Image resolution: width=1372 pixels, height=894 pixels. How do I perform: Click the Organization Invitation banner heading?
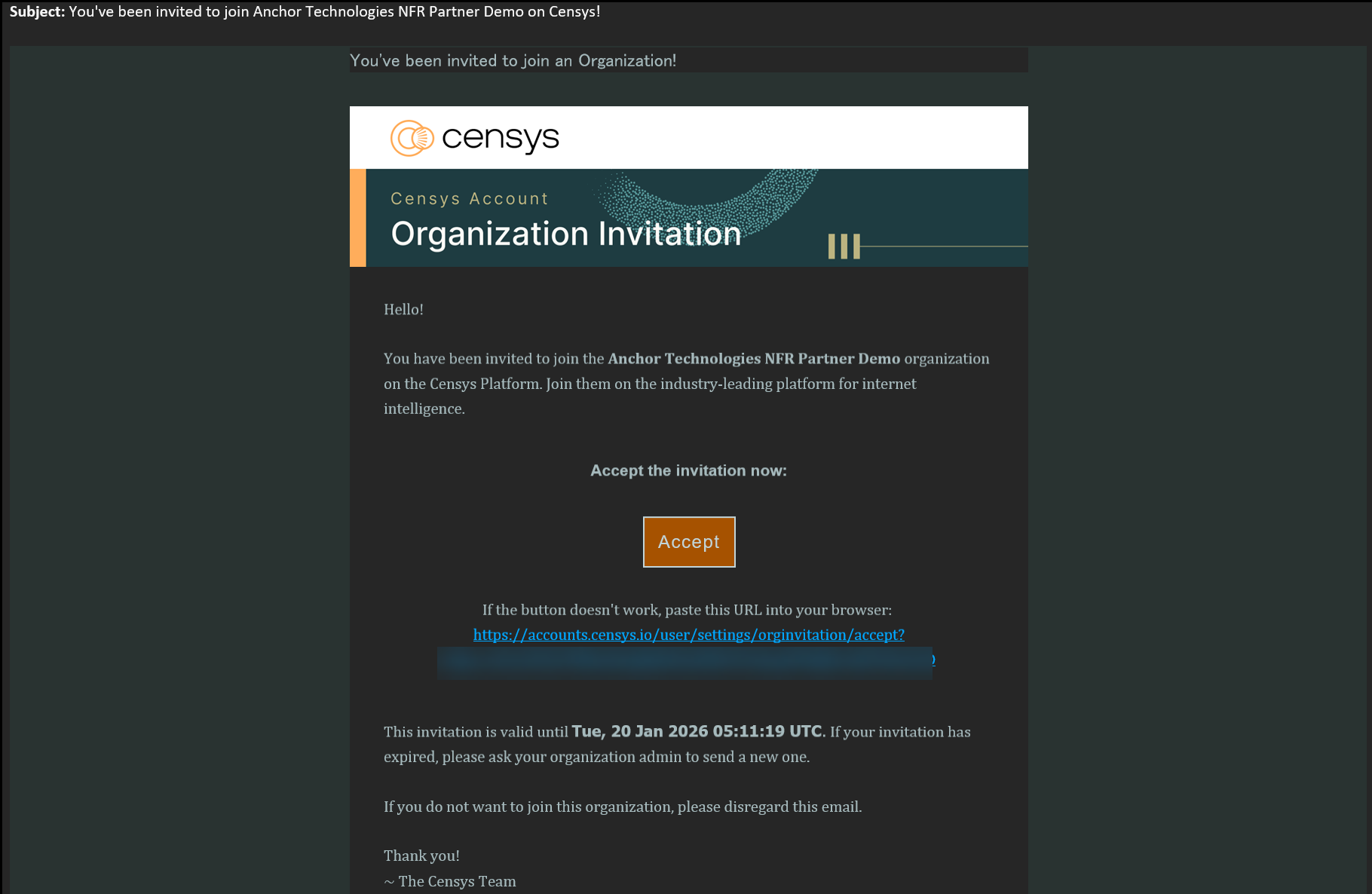click(x=565, y=234)
